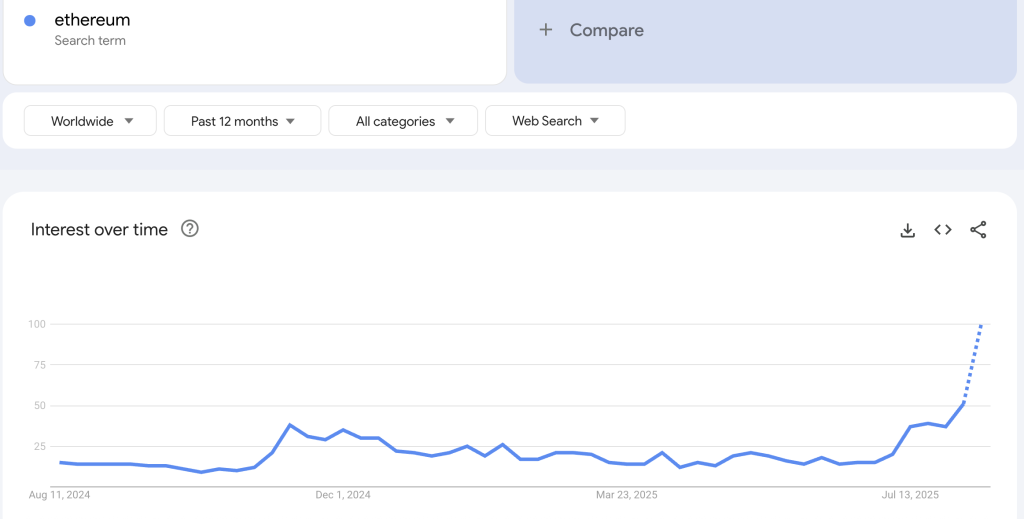Click the Jul 13, 2025 axis label
The width and height of the screenshot is (1024, 519).
point(910,495)
